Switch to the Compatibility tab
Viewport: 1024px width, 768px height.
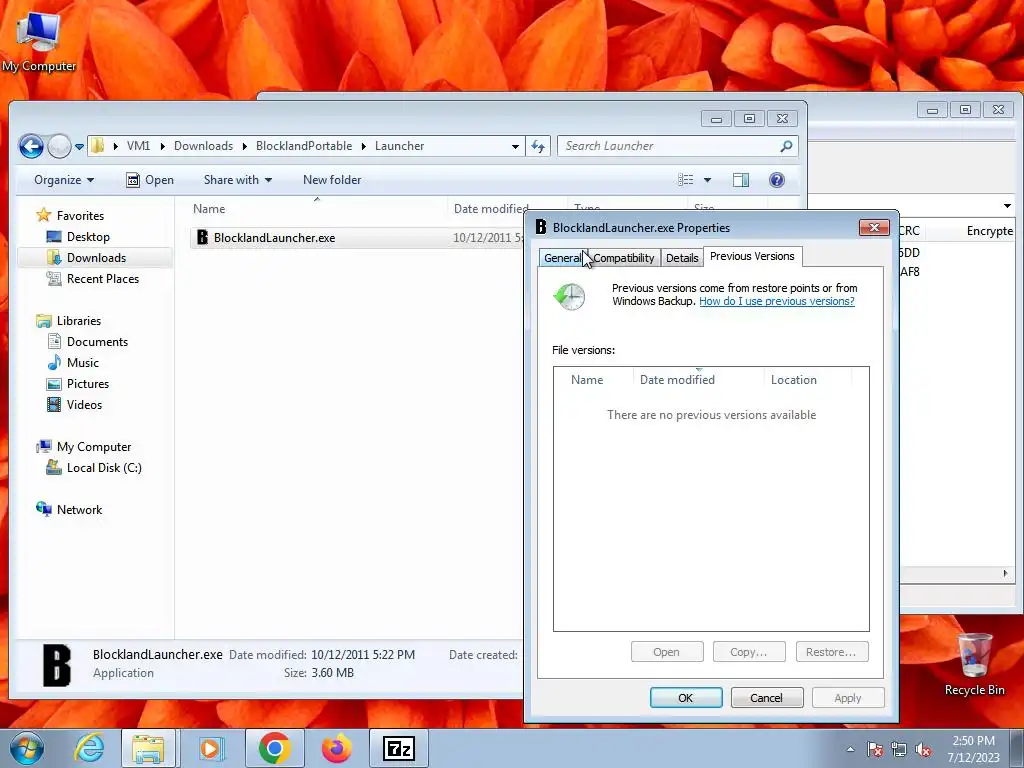click(x=624, y=258)
